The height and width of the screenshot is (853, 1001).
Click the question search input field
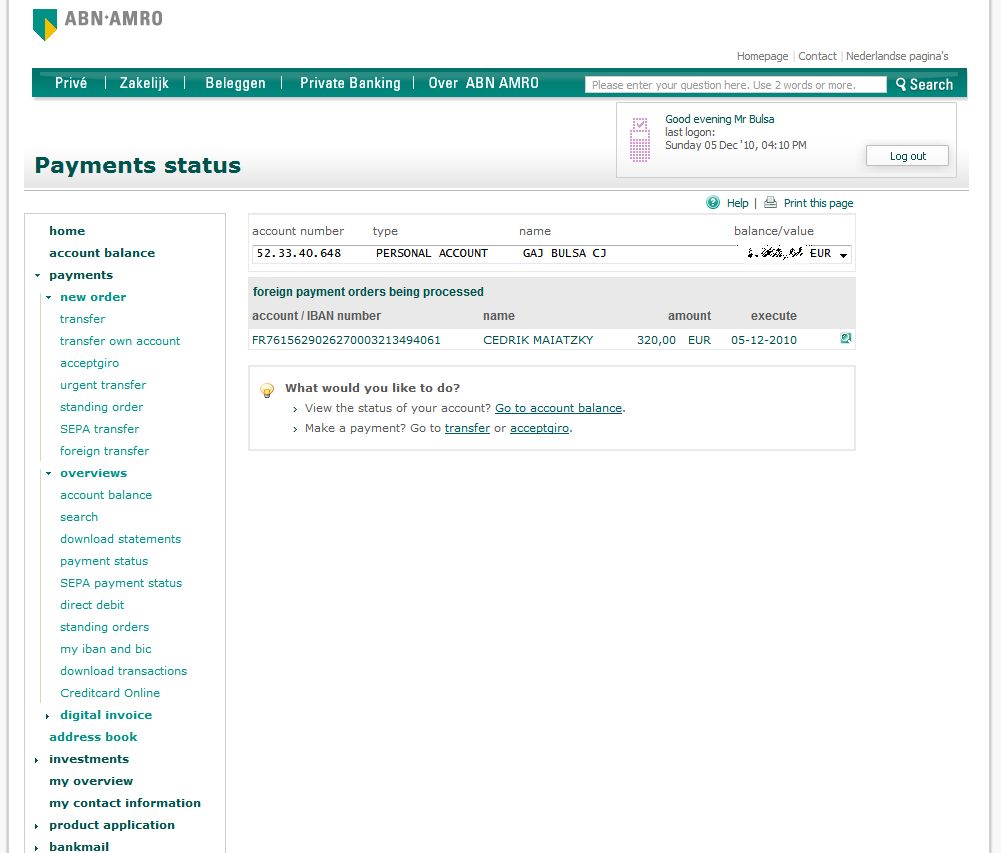735,85
